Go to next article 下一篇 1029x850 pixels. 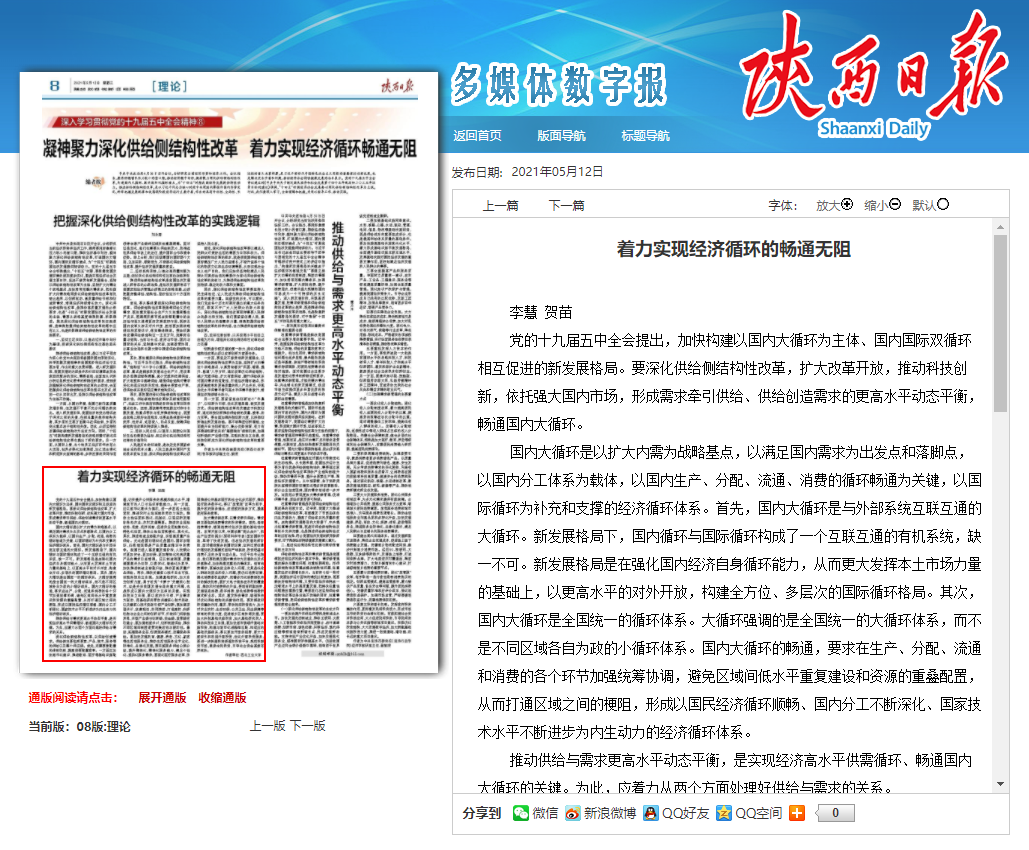566,205
